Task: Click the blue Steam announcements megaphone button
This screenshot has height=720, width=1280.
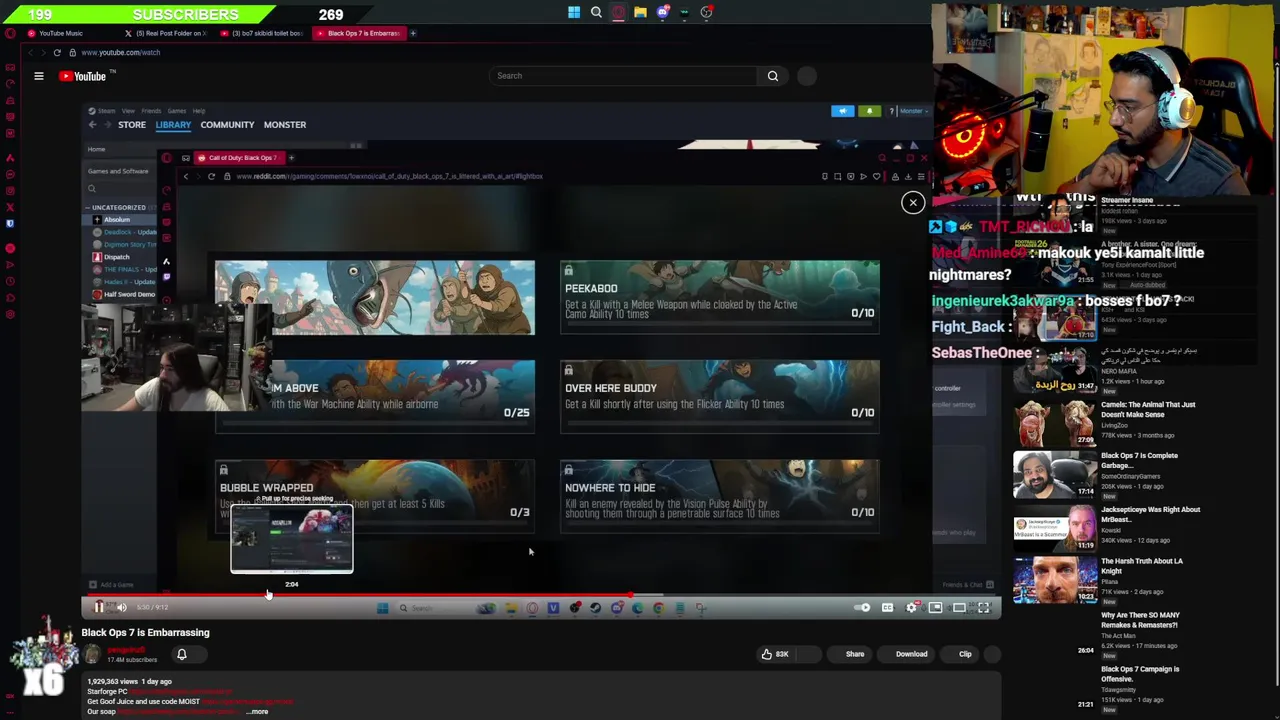Action: [842, 111]
